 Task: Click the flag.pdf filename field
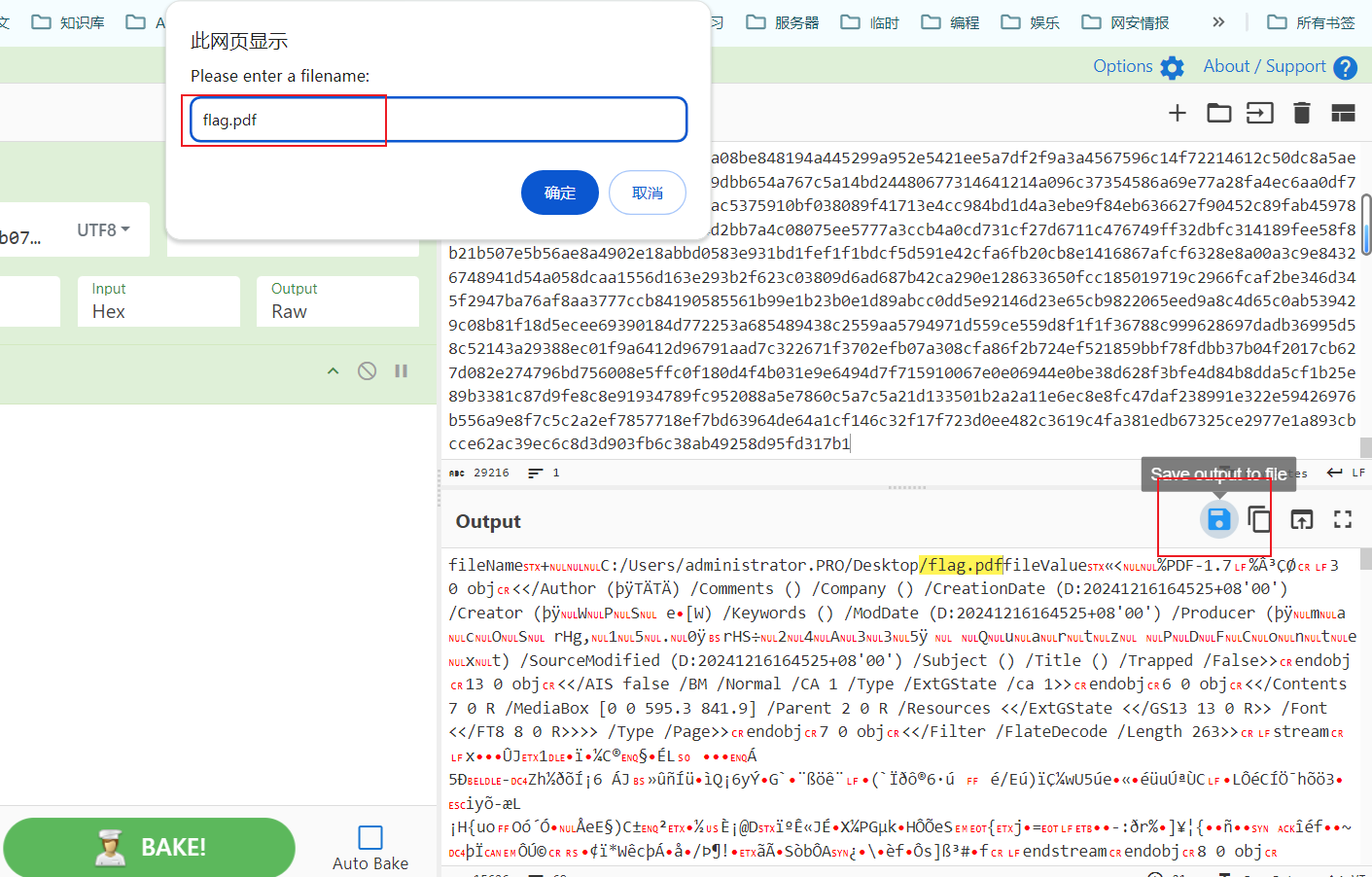click(x=439, y=120)
